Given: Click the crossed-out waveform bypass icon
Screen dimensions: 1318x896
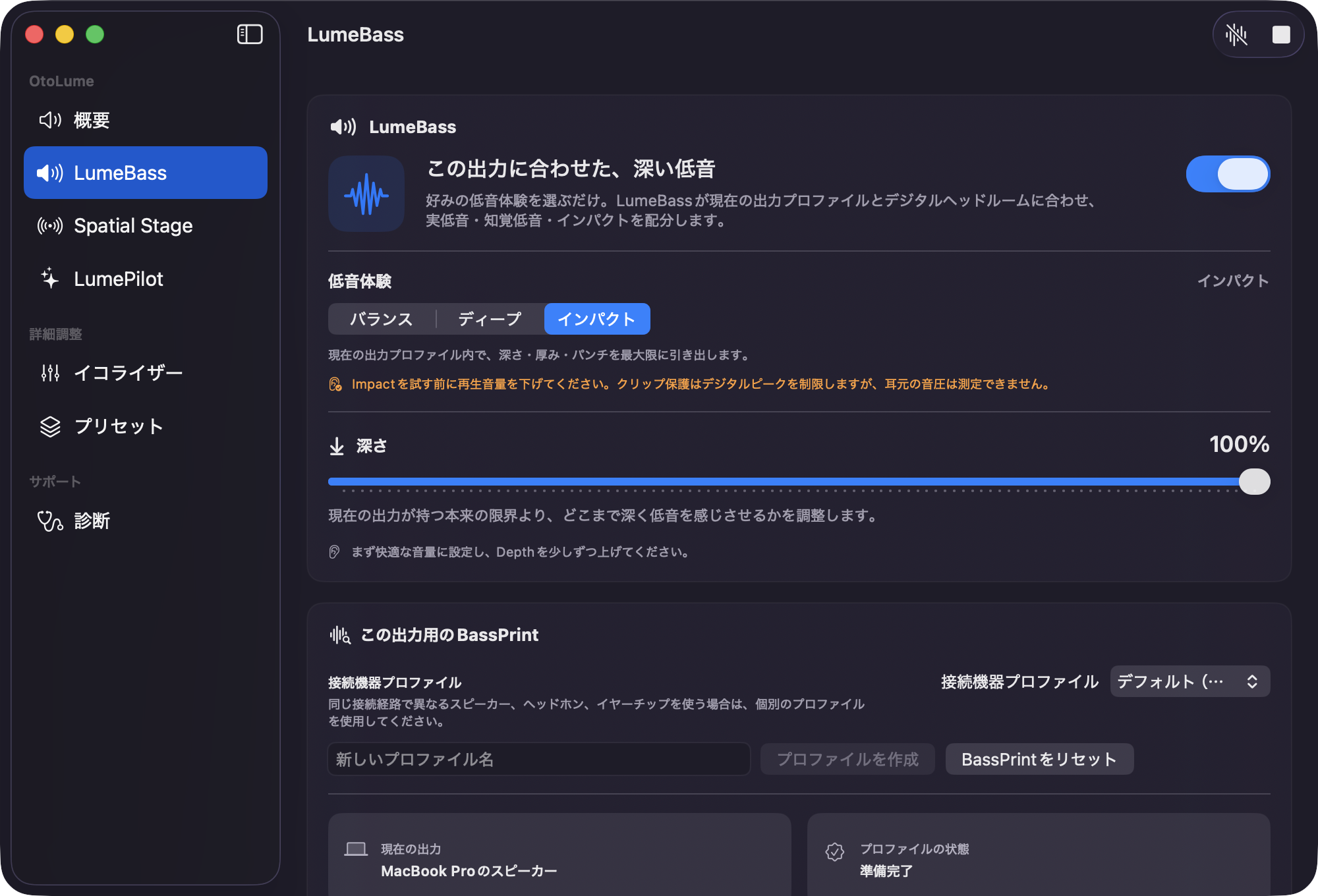Looking at the screenshot, I should (1236, 35).
